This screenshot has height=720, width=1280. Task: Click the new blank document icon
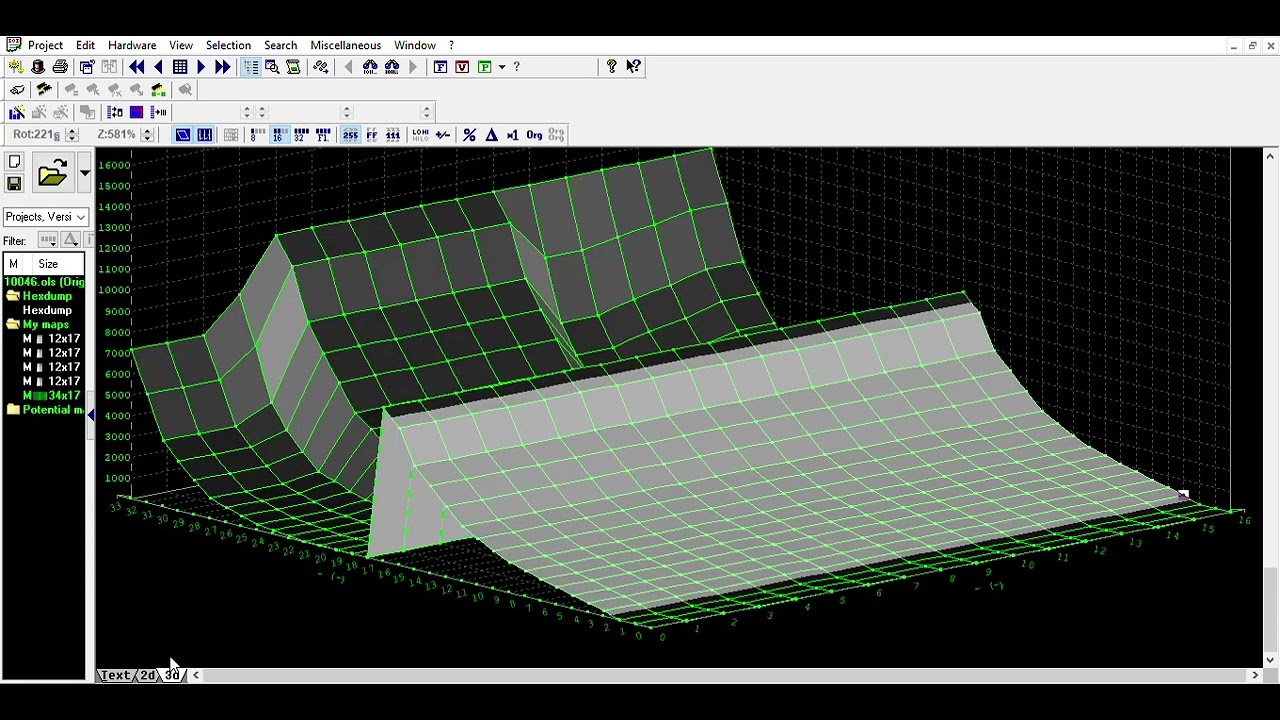tap(14, 162)
